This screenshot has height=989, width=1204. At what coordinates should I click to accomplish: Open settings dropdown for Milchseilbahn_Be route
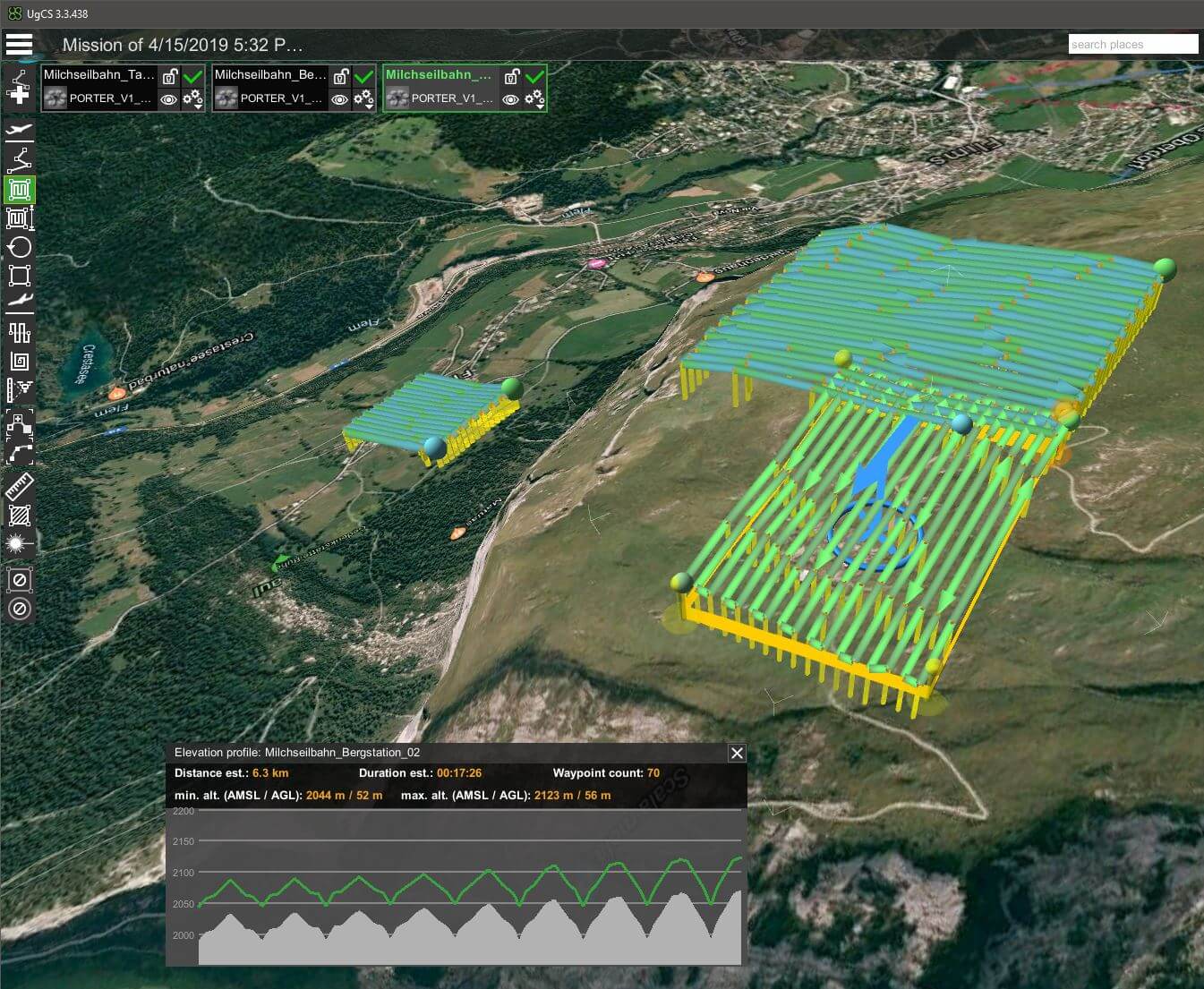click(363, 99)
